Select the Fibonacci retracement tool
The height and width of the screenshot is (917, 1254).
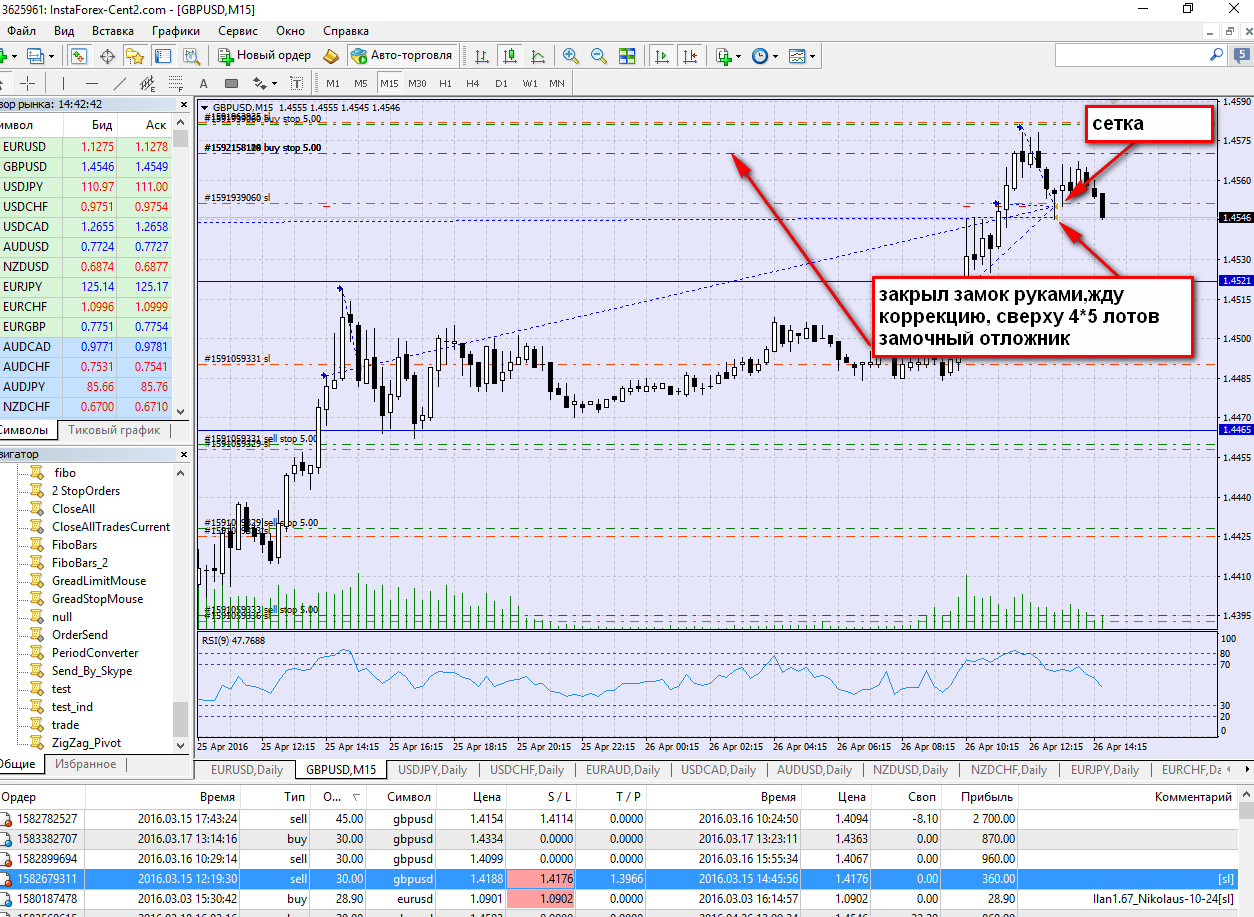click(x=175, y=83)
